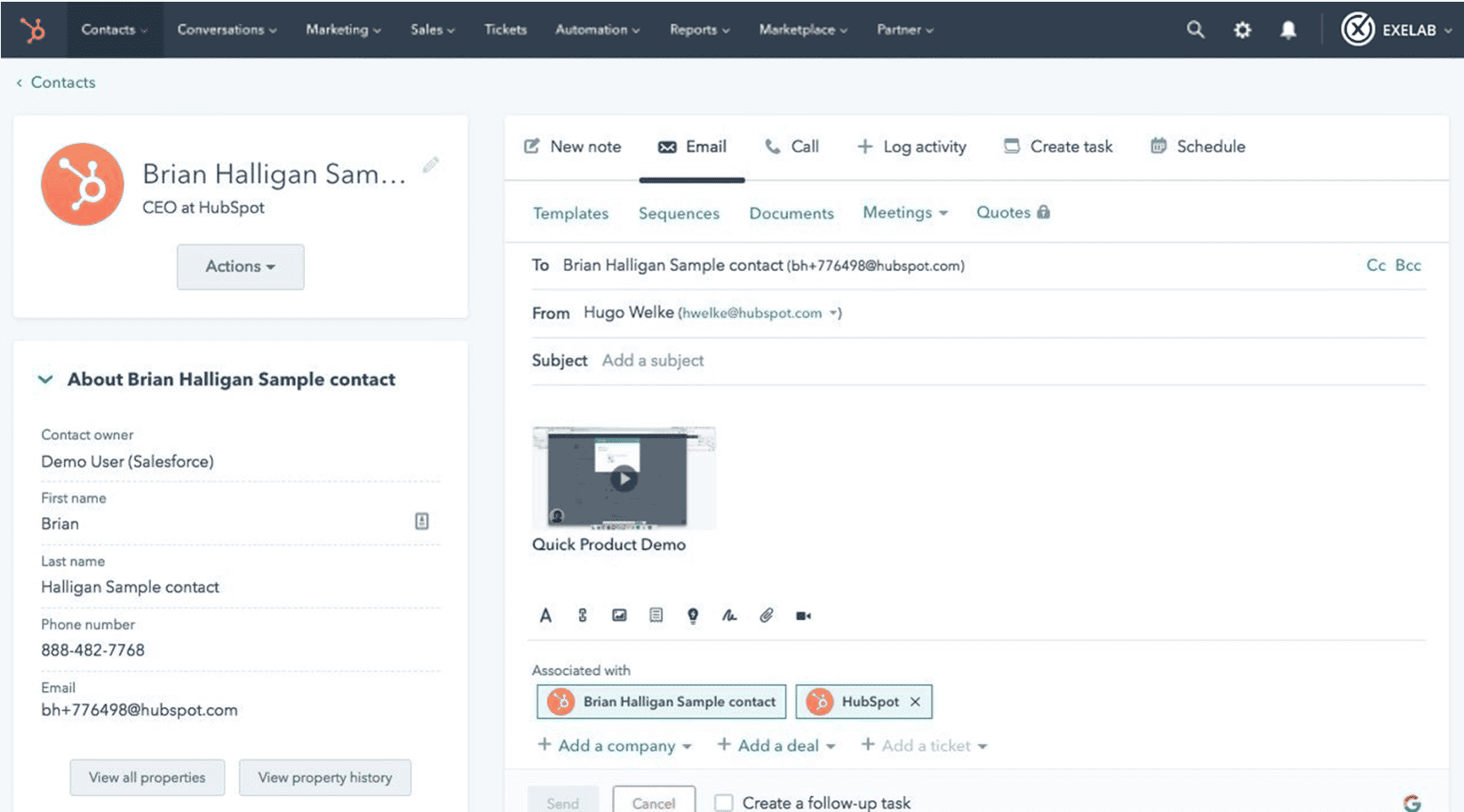Insert a link icon in the editor toolbar
The height and width of the screenshot is (812, 1464).
coord(583,615)
